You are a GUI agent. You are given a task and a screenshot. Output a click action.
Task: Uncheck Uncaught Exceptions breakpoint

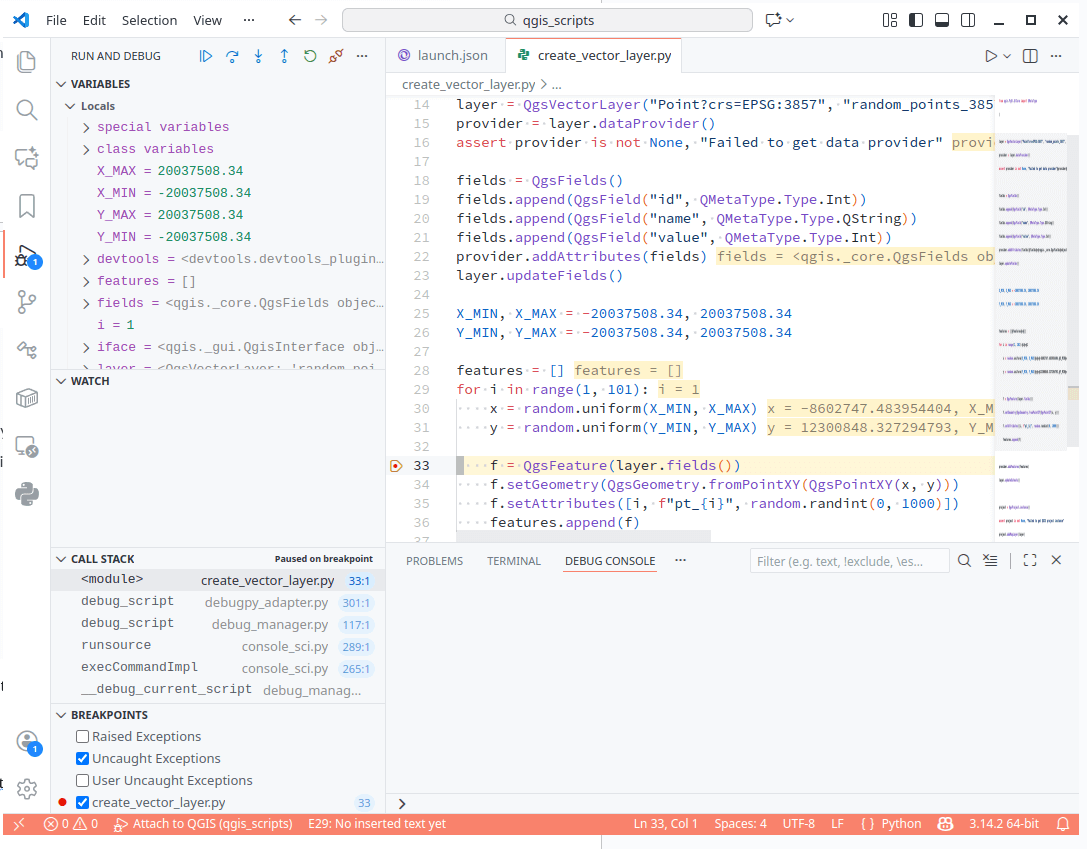(83, 759)
